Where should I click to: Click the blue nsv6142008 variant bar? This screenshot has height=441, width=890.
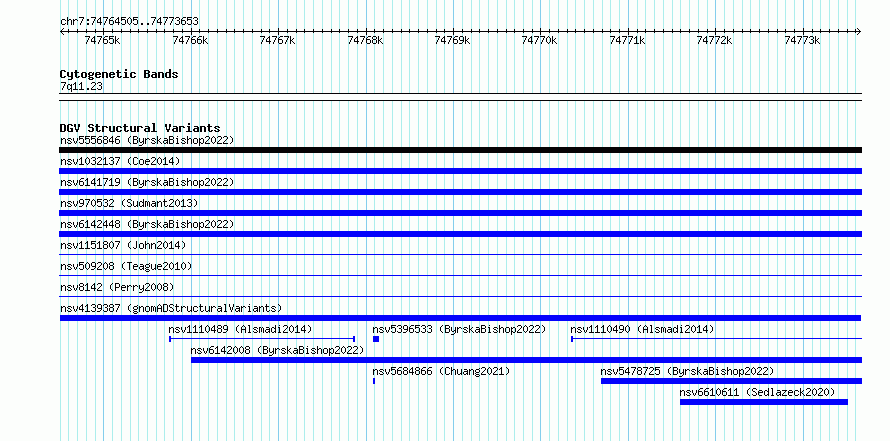tap(526, 360)
